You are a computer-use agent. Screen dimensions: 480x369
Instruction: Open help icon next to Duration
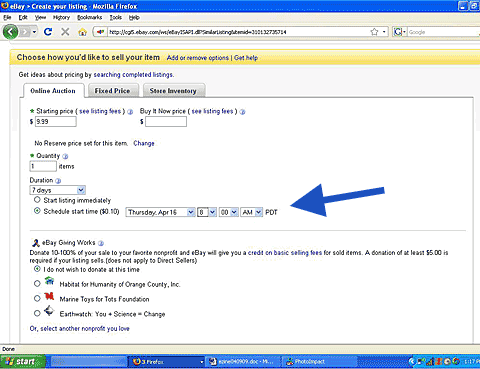pos(58,181)
